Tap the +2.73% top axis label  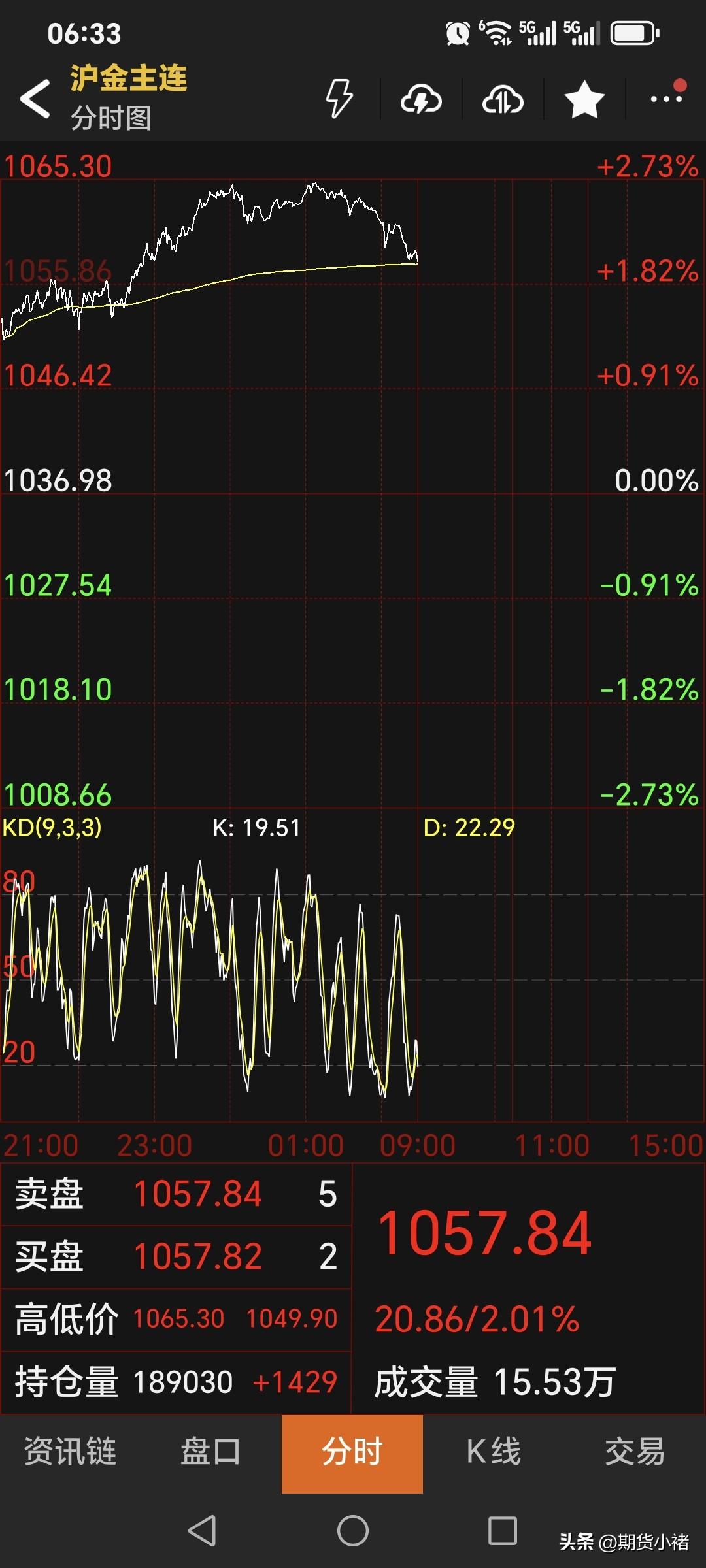[x=648, y=167]
